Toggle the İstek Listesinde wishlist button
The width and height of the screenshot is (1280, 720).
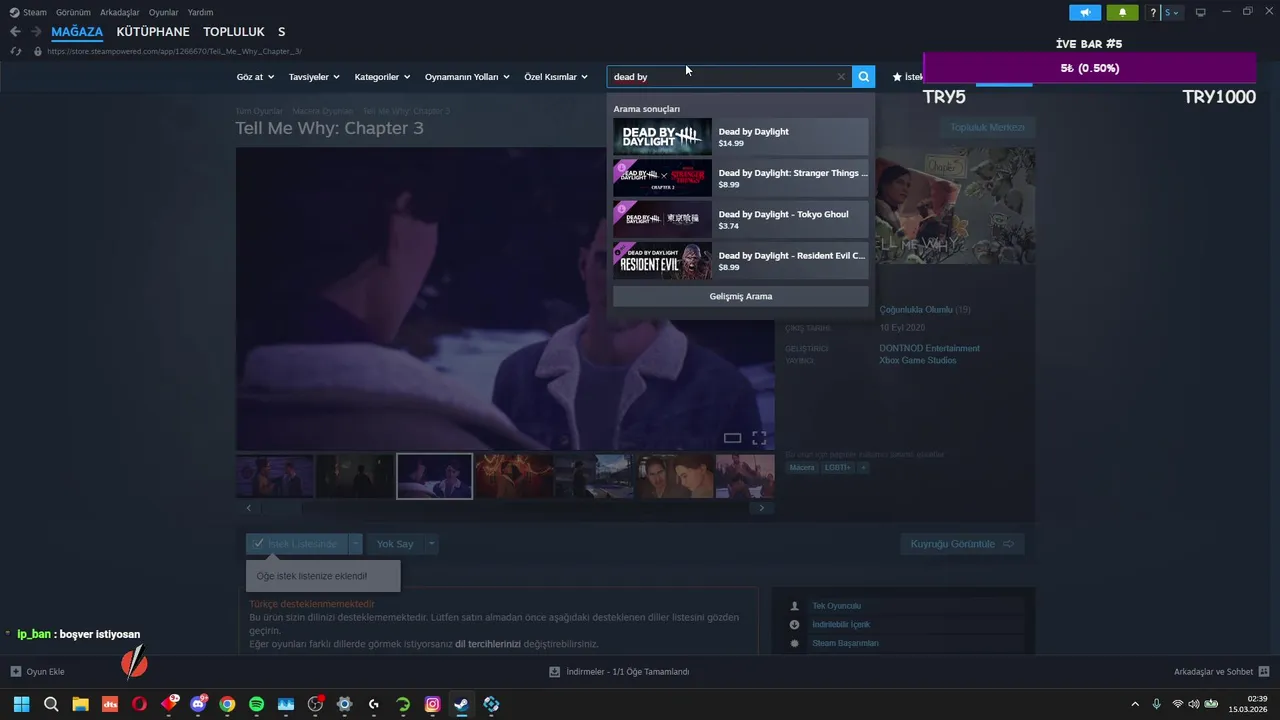[x=296, y=544]
